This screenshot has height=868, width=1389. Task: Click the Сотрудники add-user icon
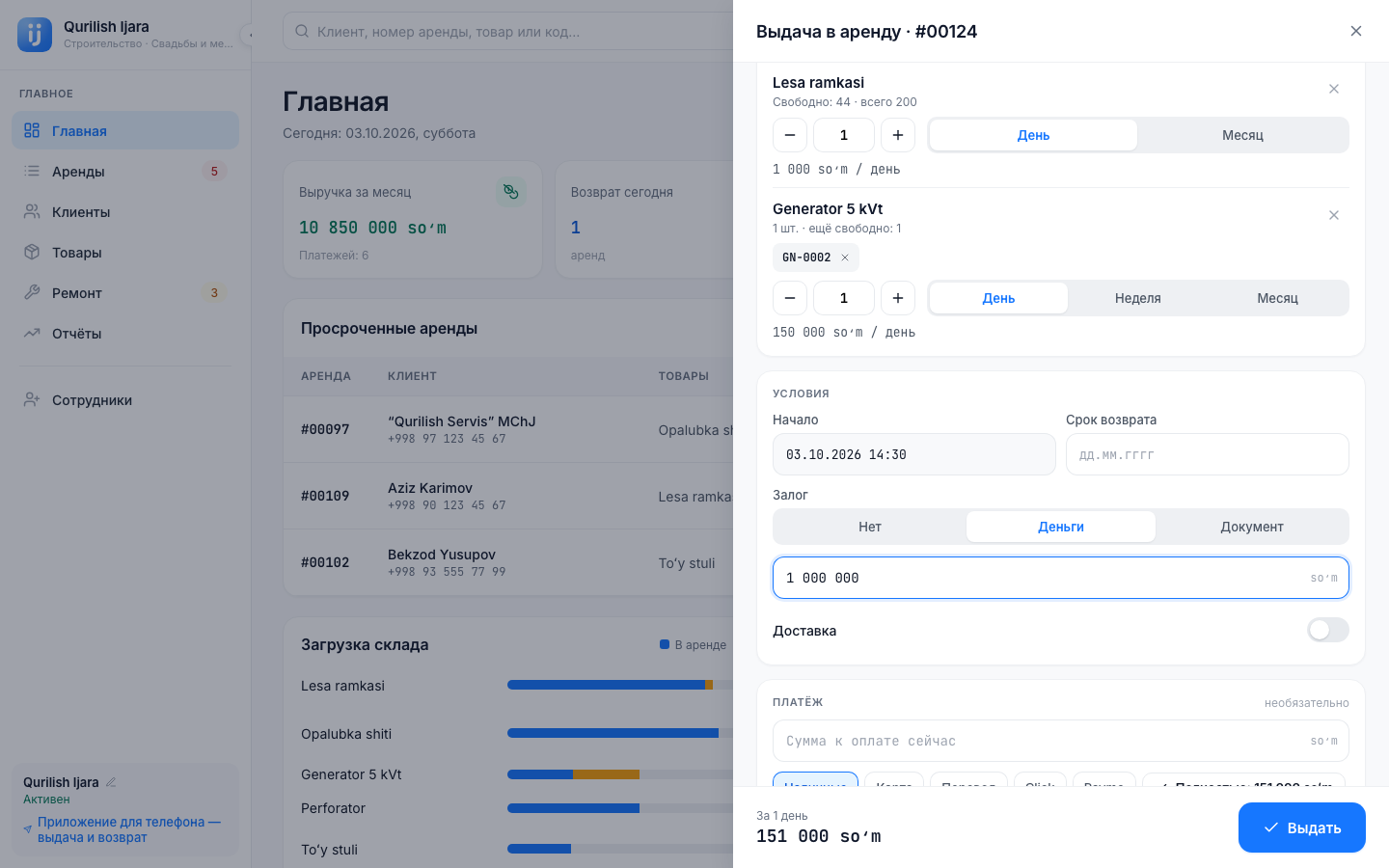32,399
